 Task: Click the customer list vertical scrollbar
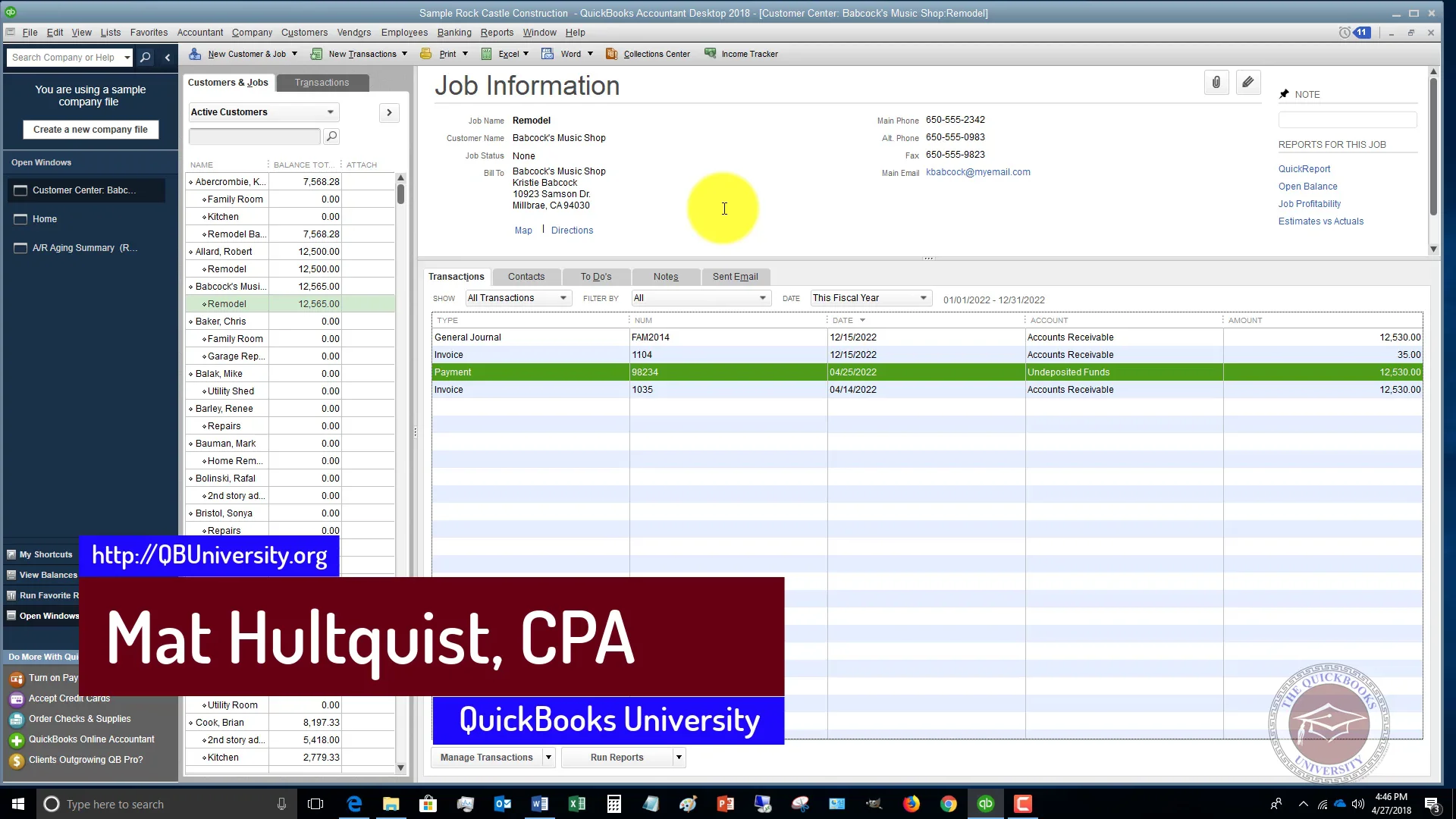401,474
